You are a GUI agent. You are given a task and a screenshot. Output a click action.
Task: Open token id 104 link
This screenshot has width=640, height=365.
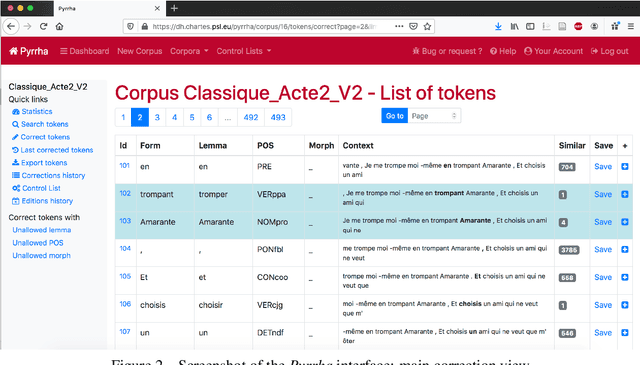click(x=125, y=248)
